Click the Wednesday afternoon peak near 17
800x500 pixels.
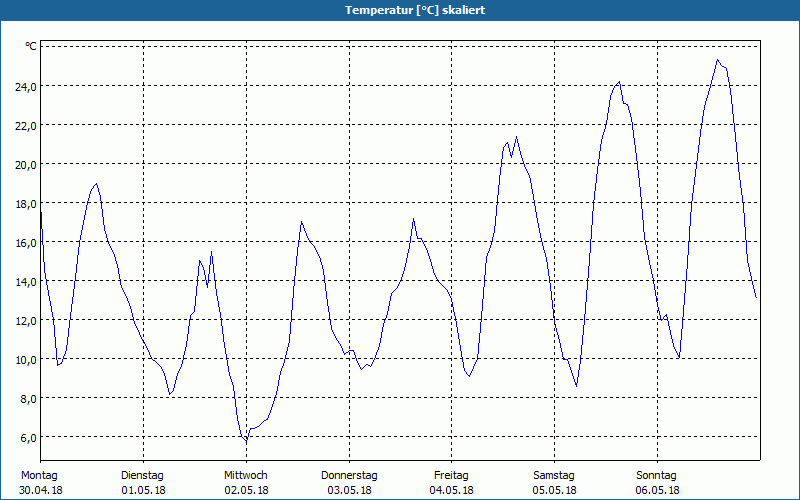point(302,221)
